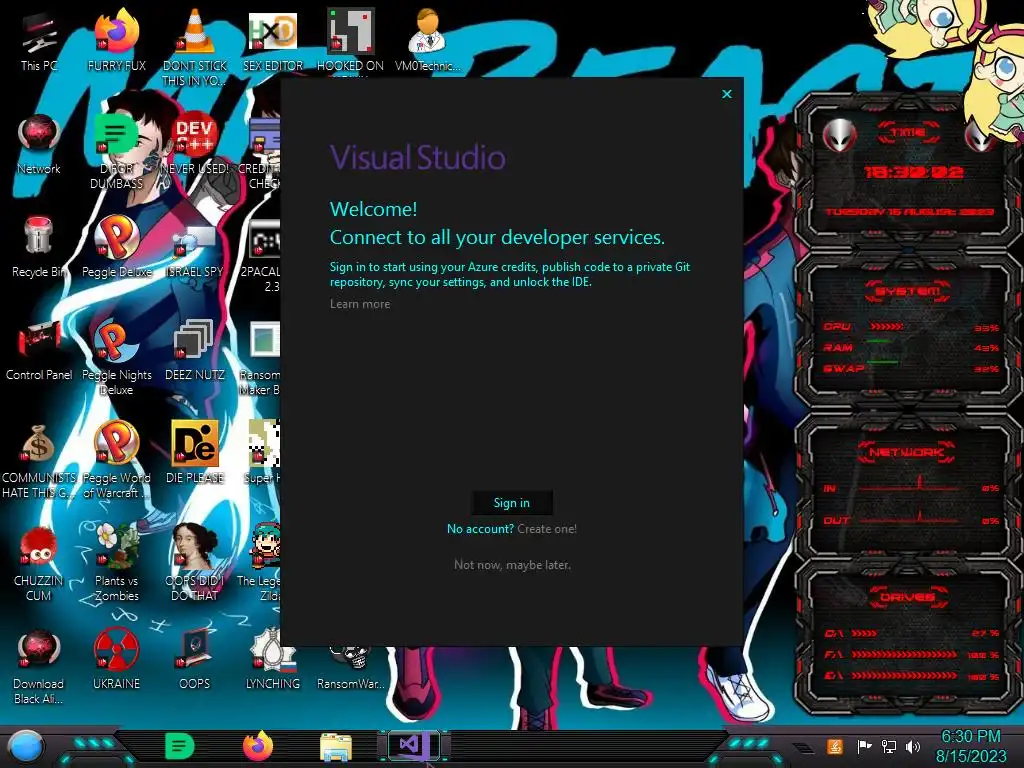Select Peggle World of Warcraft icon
The image size is (1024, 768).
point(116,460)
